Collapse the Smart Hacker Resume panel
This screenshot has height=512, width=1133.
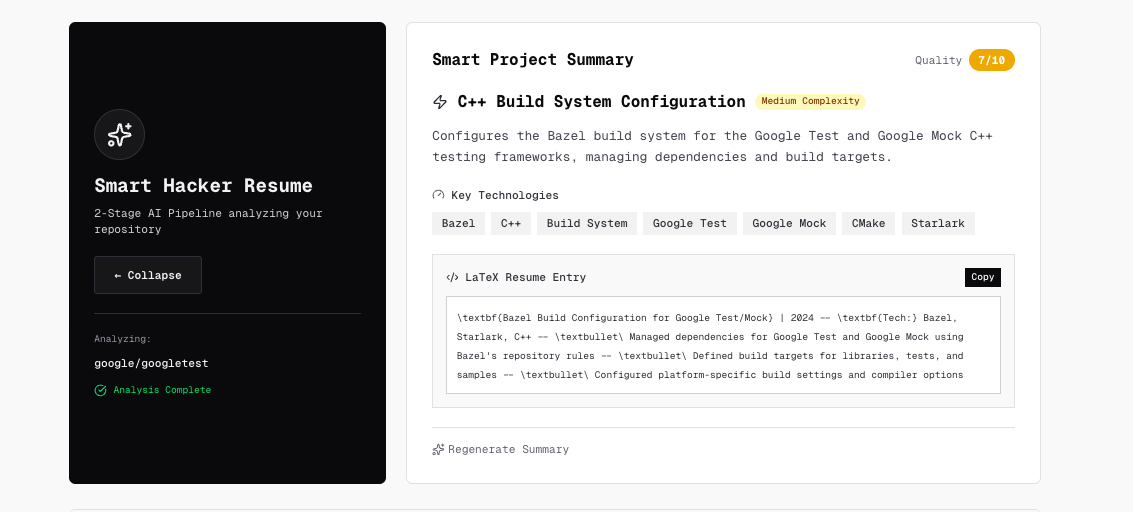click(148, 275)
